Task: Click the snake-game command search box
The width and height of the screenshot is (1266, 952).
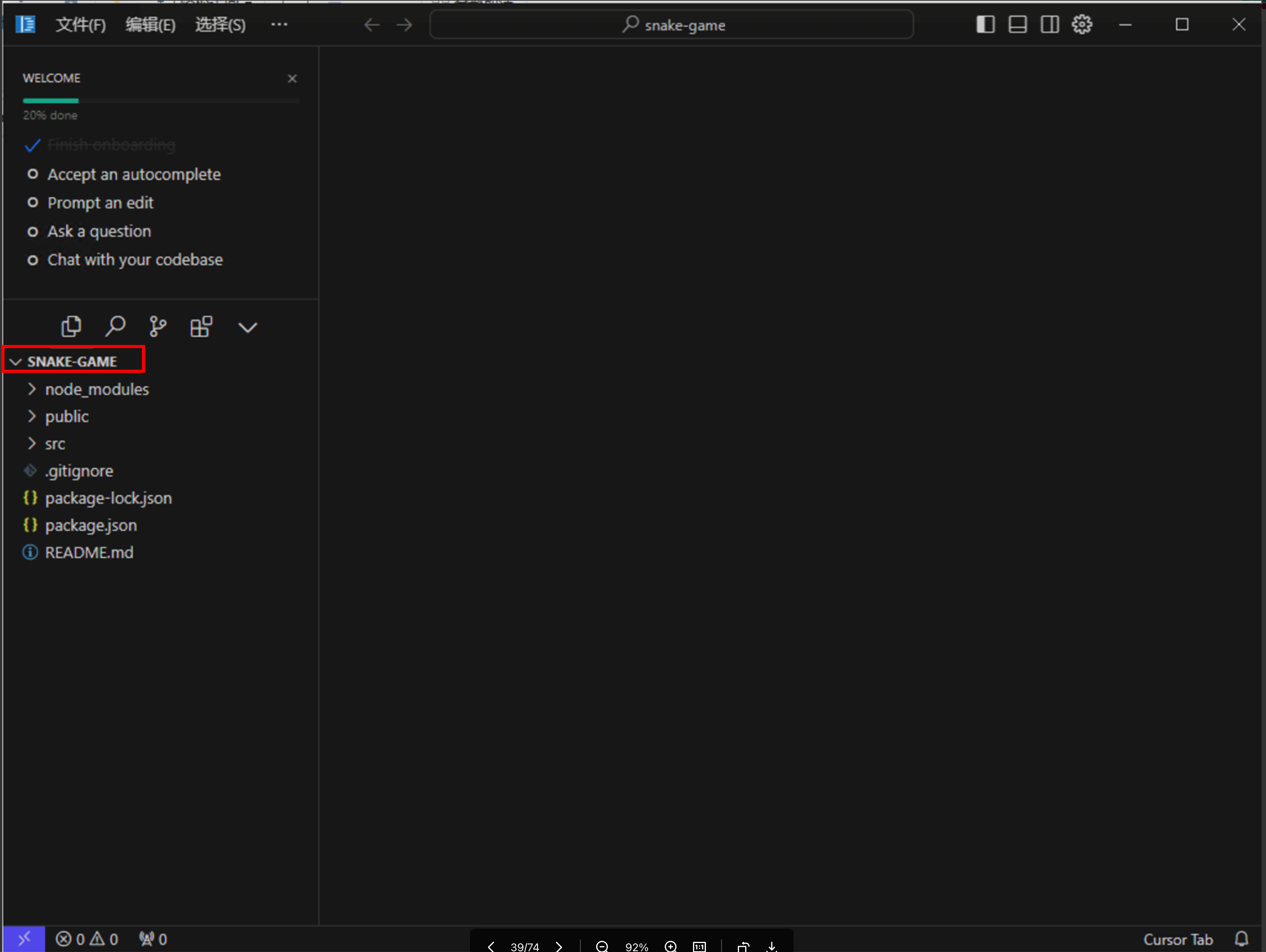Action: 671,25
